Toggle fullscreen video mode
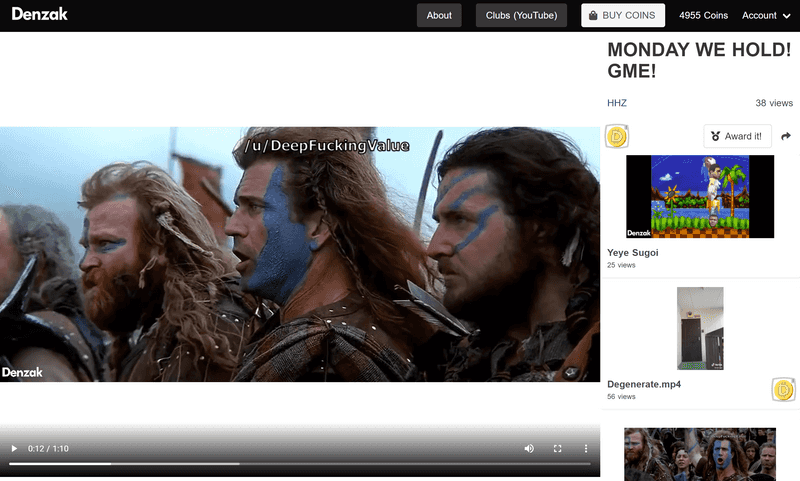This screenshot has width=800, height=481. click(558, 449)
